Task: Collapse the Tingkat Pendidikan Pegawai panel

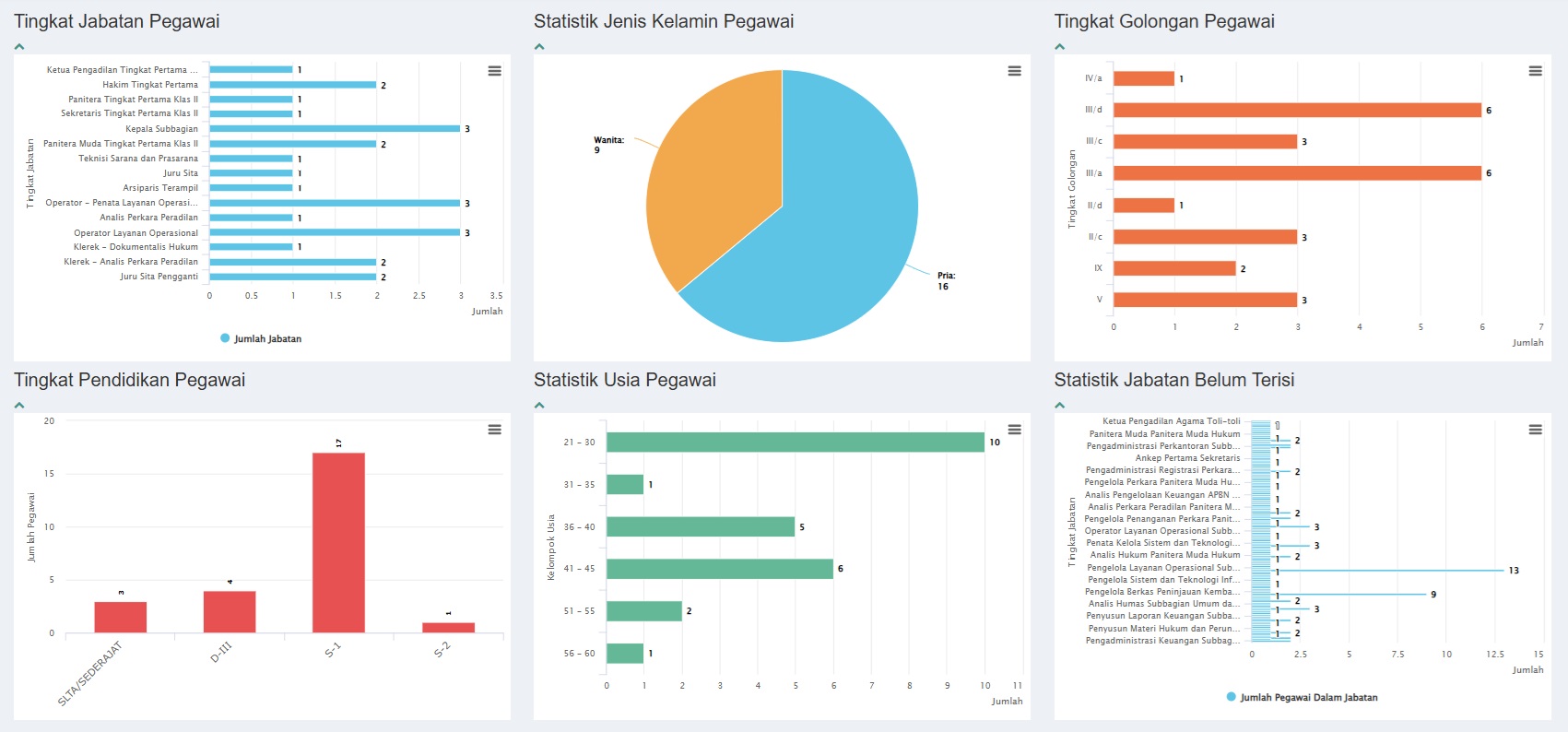Action: click(19, 405)
